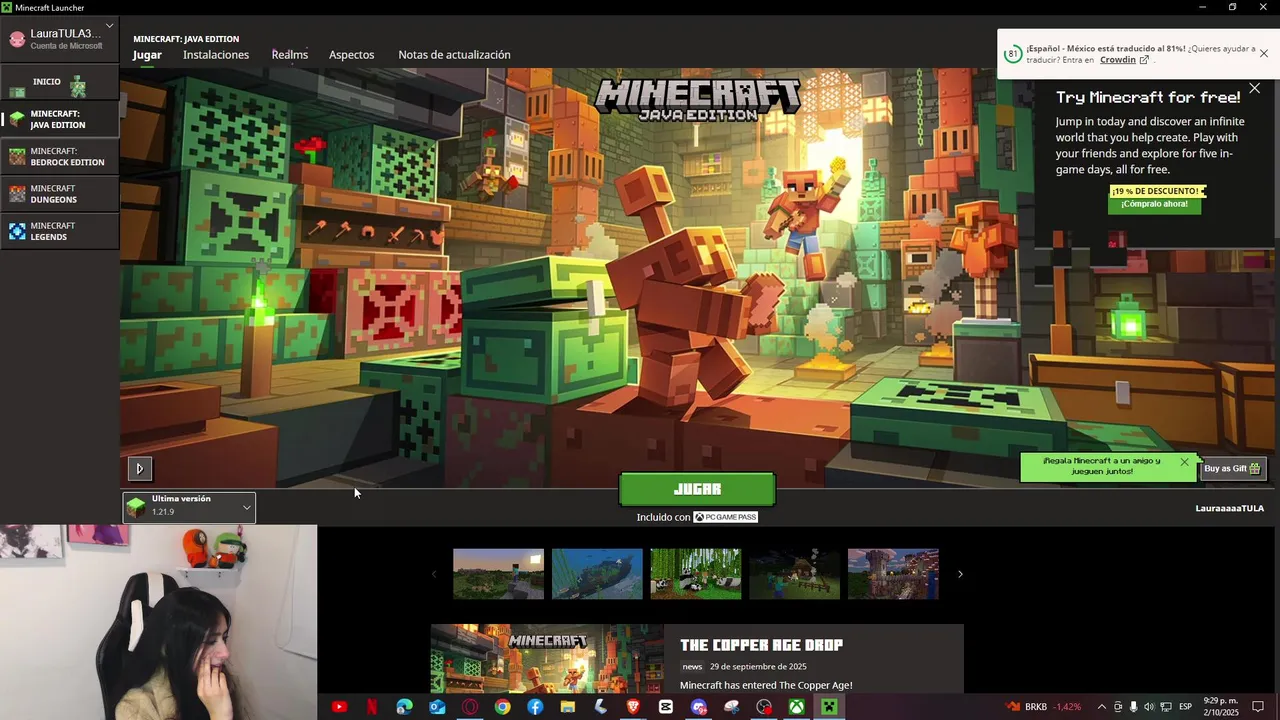Open the Windows notification center
The width and height of the screenshot is (1280, 720).
coord(1258,707)
